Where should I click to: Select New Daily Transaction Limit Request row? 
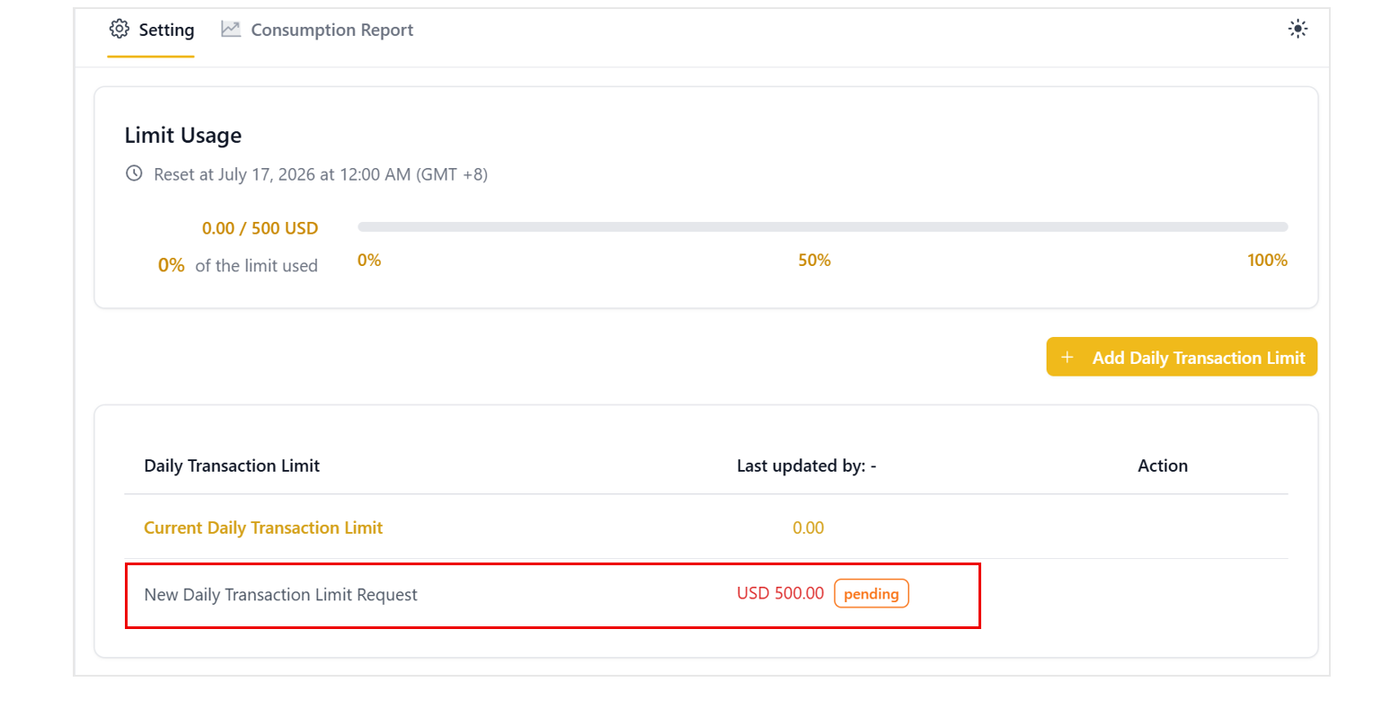706,594
